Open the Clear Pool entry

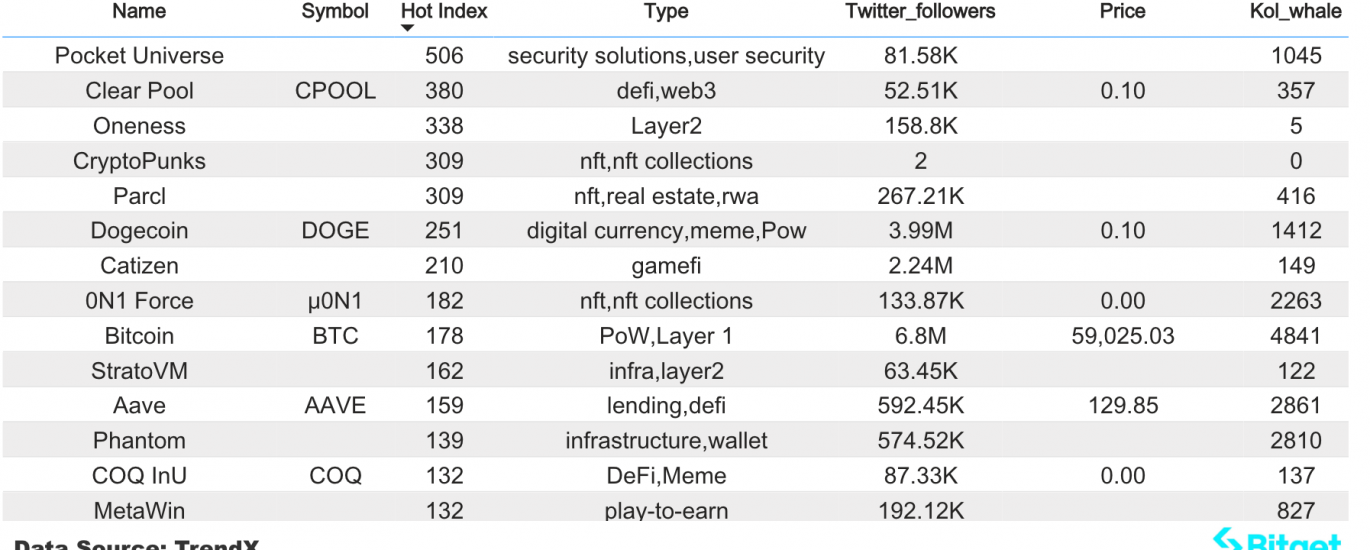(x=139, y=91)
